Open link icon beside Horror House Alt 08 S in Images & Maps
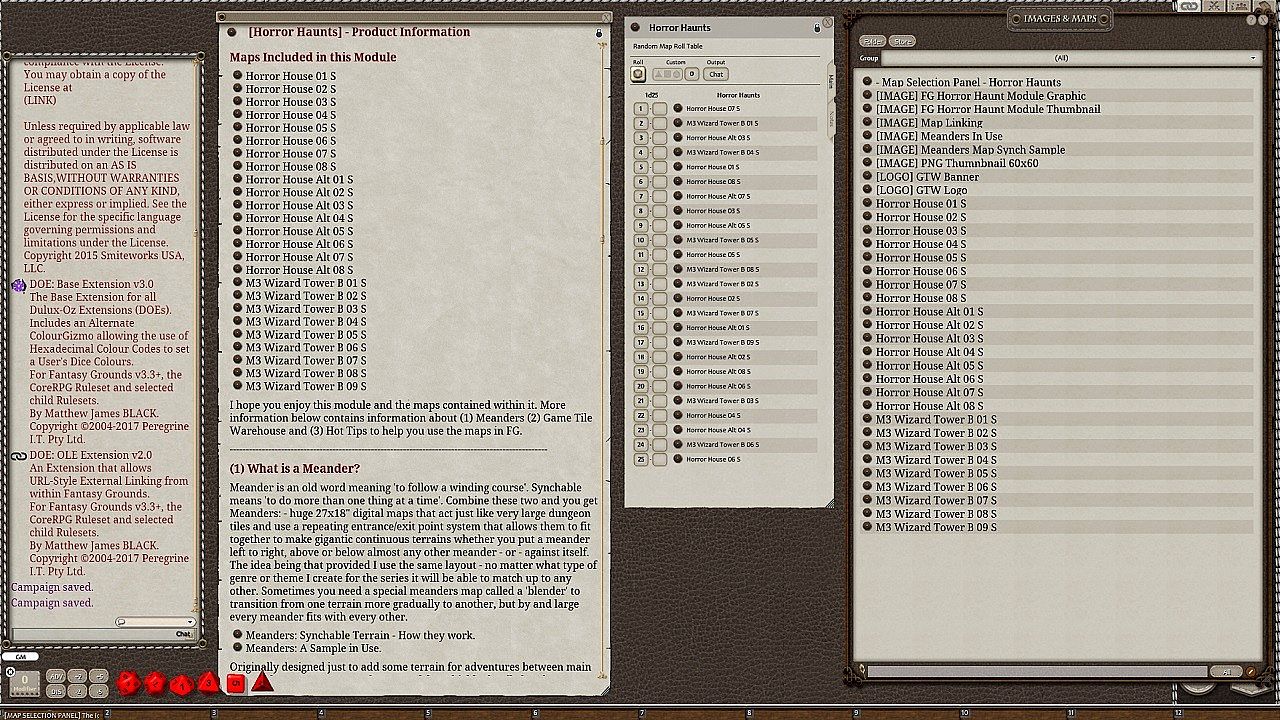Viewport: 1280px width, 720px height. click(x=867, y=406)
